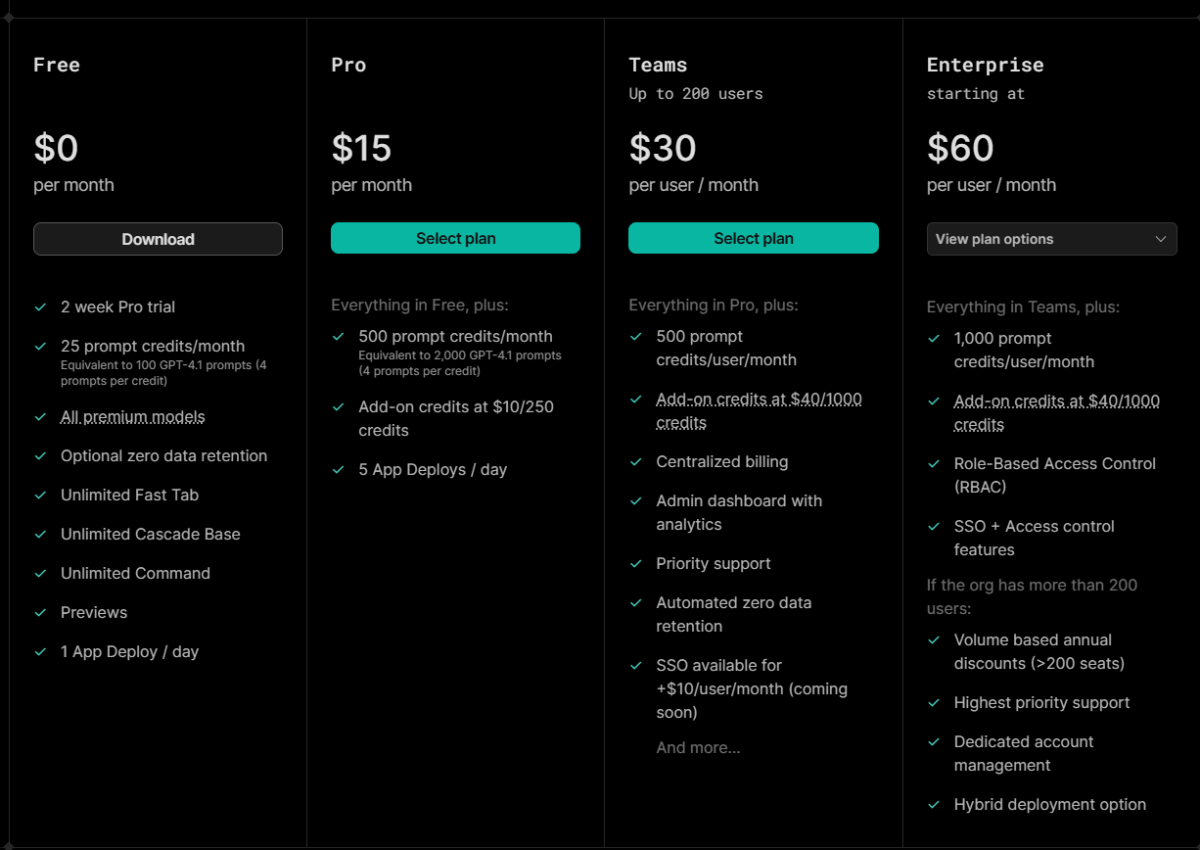Open Enterprise Add-on credits at $40/1000 link
1200x850 pixels.
[x=1057, y=413]
